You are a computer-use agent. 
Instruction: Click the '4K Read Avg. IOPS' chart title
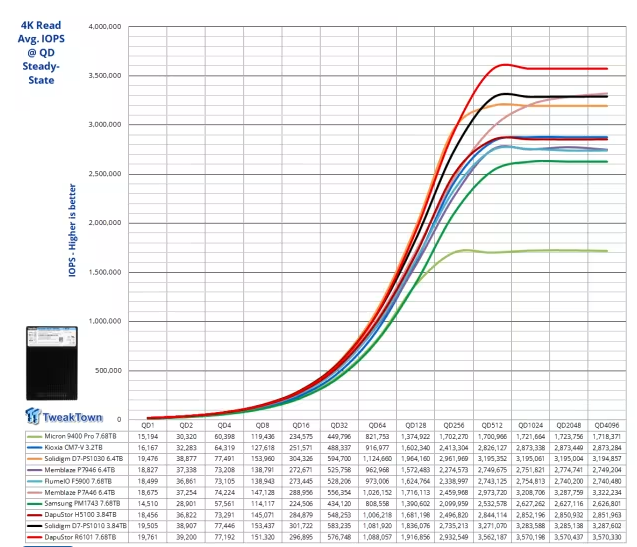(x=41, y=52)
